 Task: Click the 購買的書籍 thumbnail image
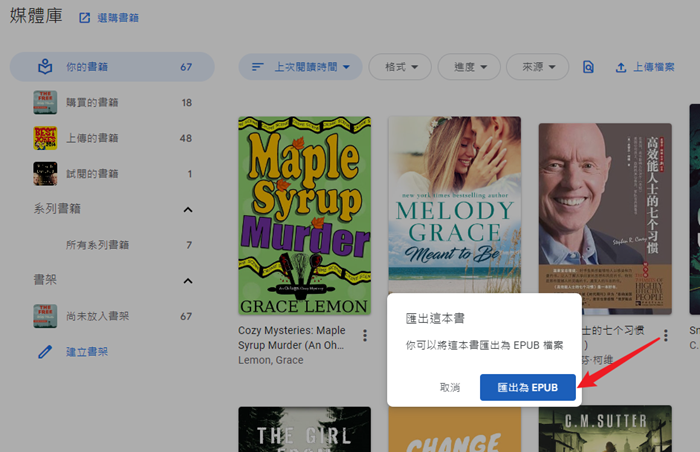[x=45, y=102]
